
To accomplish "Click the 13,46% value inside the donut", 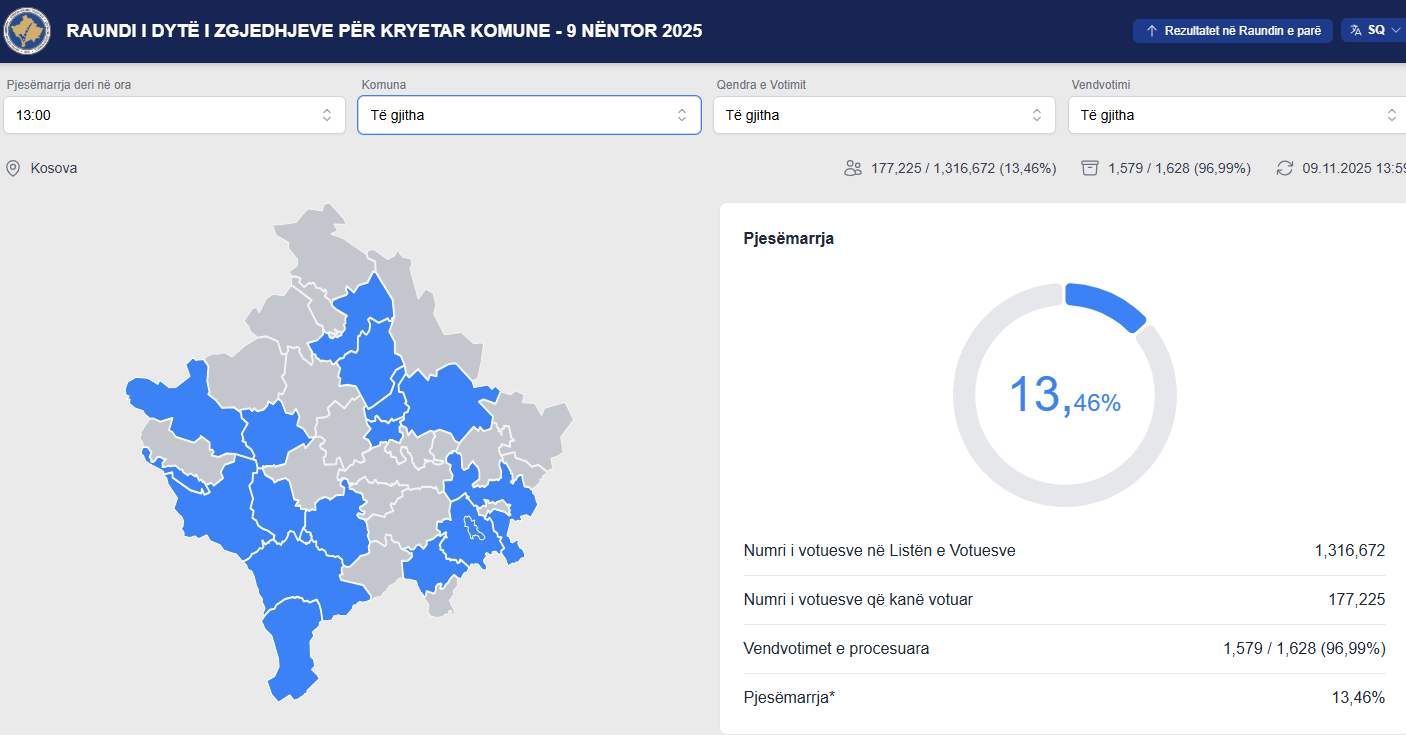I will [1064, 395].
